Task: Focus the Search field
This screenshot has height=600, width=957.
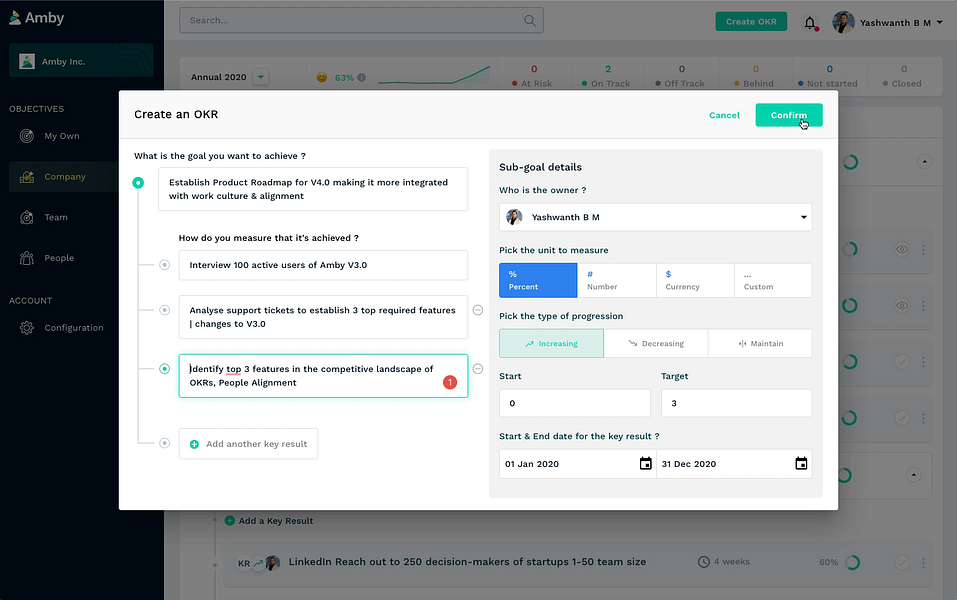Action: (361, 21)
